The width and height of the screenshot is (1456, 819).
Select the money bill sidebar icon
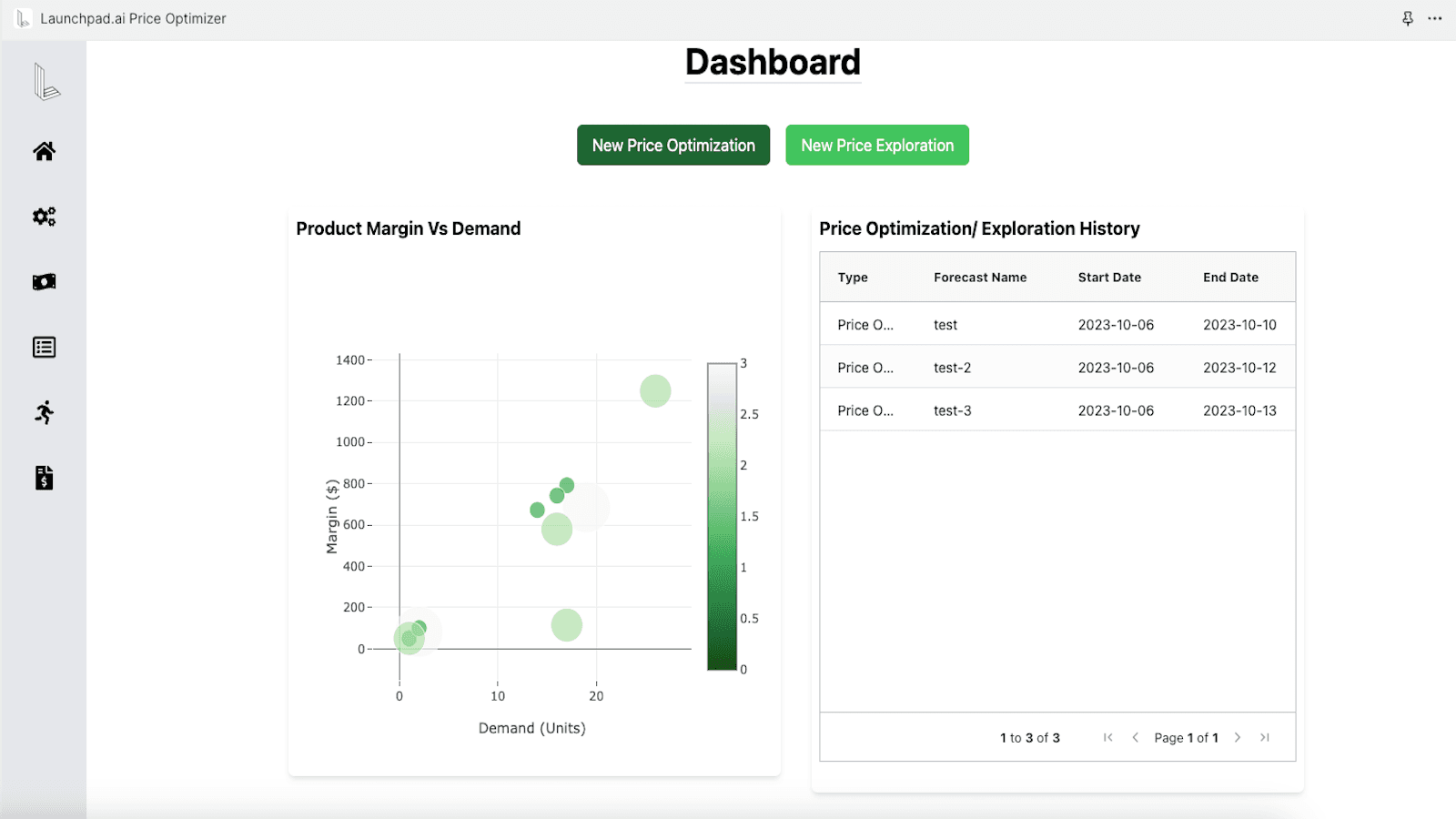(x=44, y=282)
